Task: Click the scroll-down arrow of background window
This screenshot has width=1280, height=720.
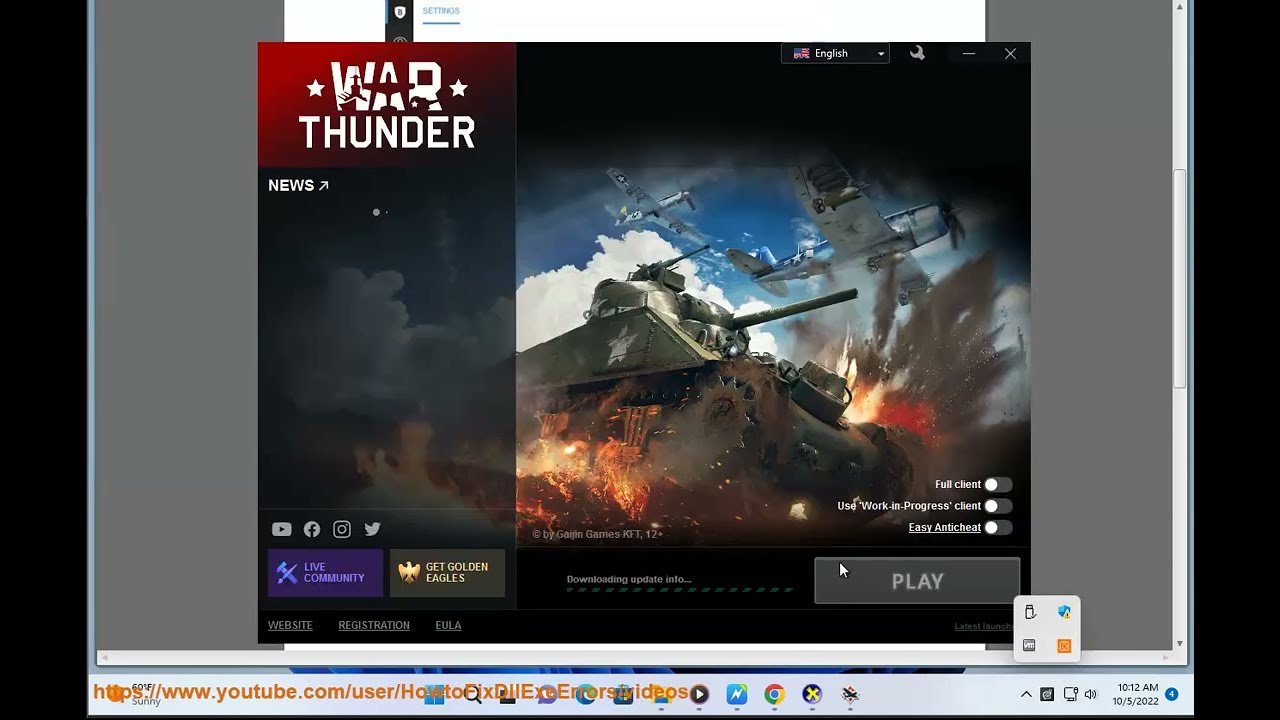Action: pos(1180,643)
